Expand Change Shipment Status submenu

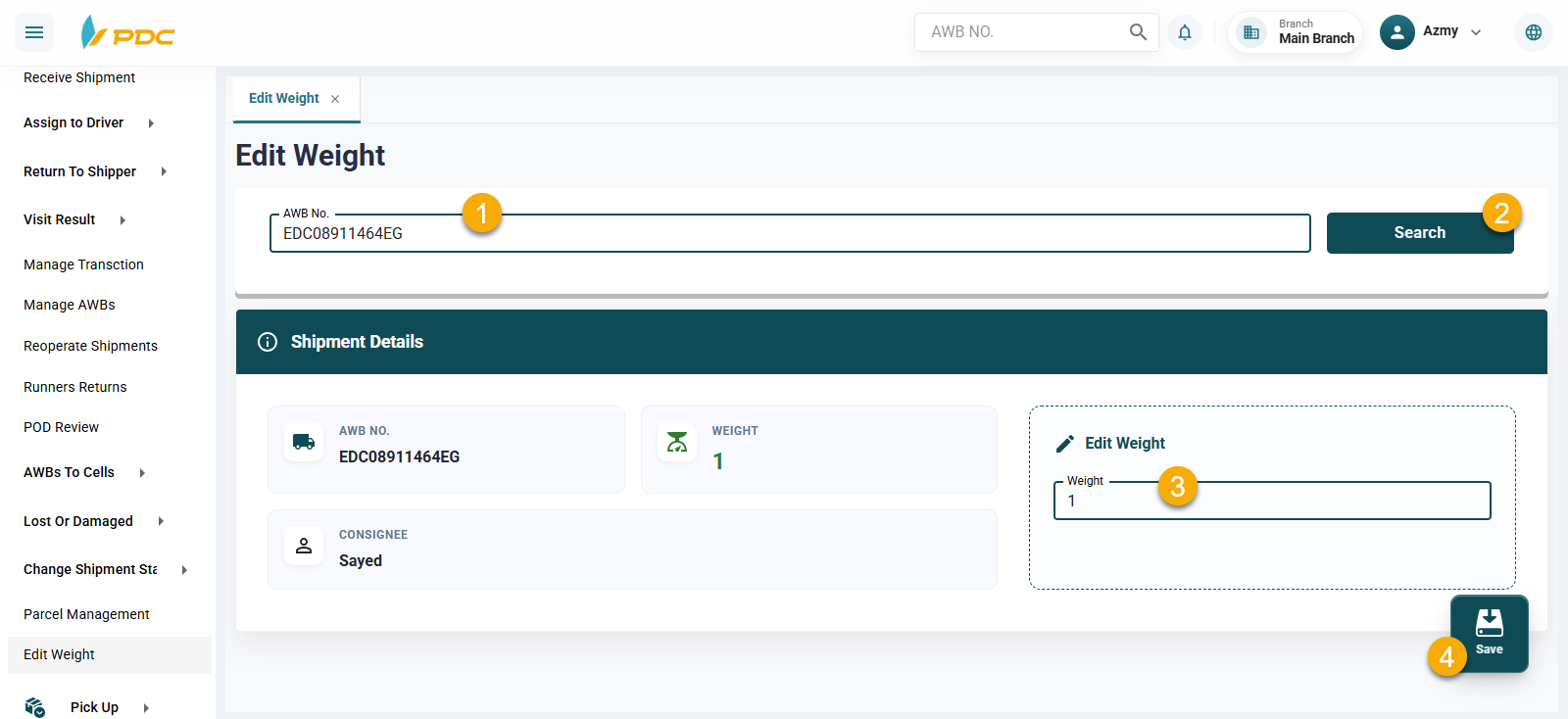click(184, 570)
